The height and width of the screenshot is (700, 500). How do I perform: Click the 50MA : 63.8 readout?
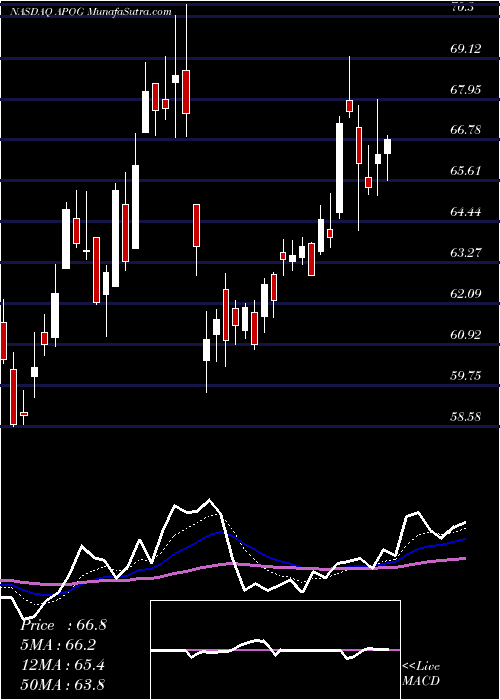click(62, 684)
